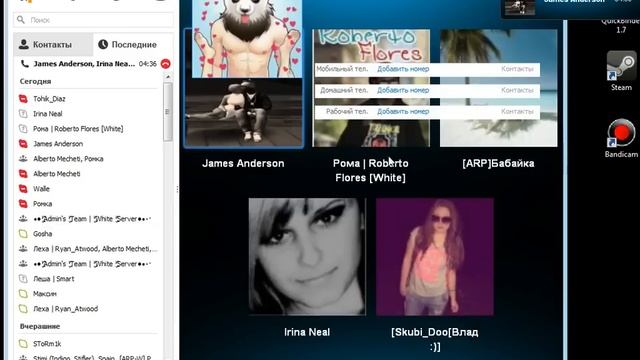Click group icon beside Alberto Mecheti, Ромка
Image resolution: width=640 pixels, height=360 pixels.
pos(23,159)
